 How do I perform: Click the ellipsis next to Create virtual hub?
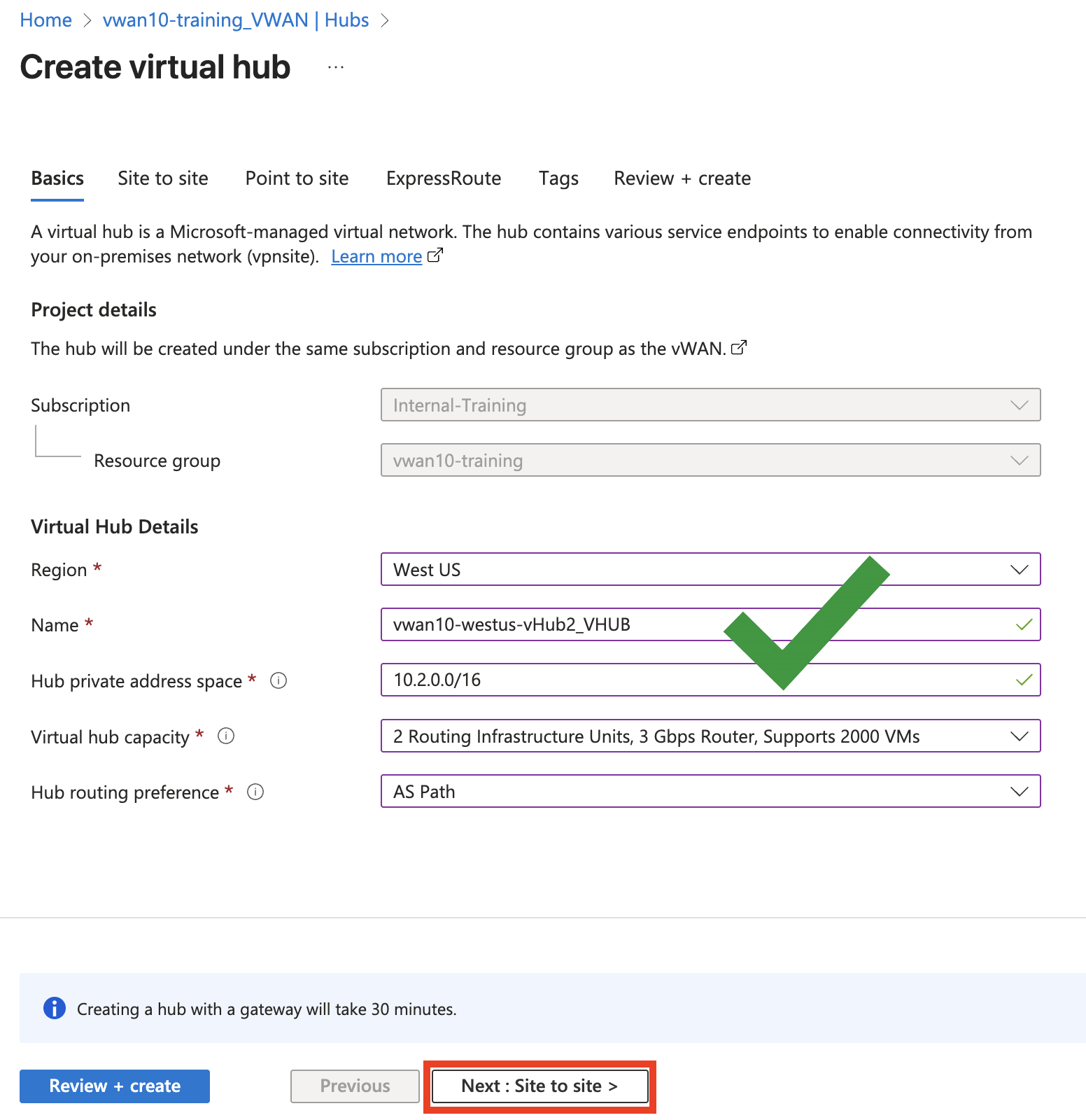click(336, 68)
